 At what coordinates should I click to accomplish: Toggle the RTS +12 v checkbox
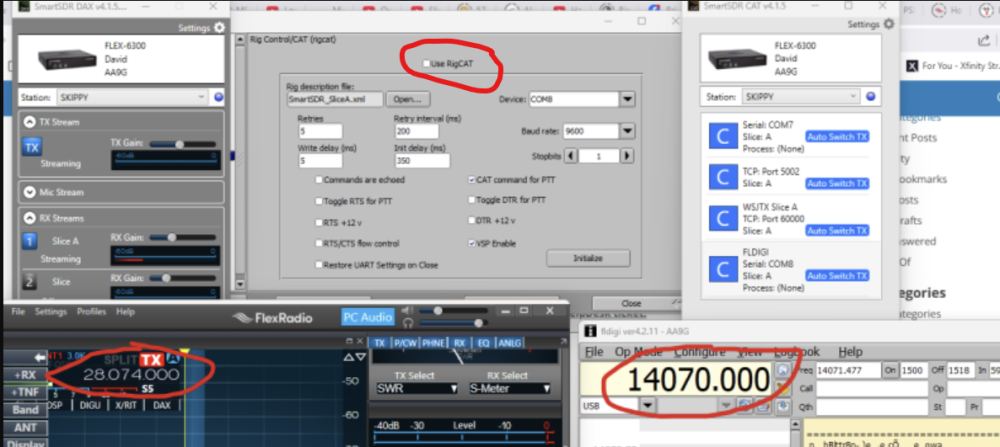coord(319,223)
